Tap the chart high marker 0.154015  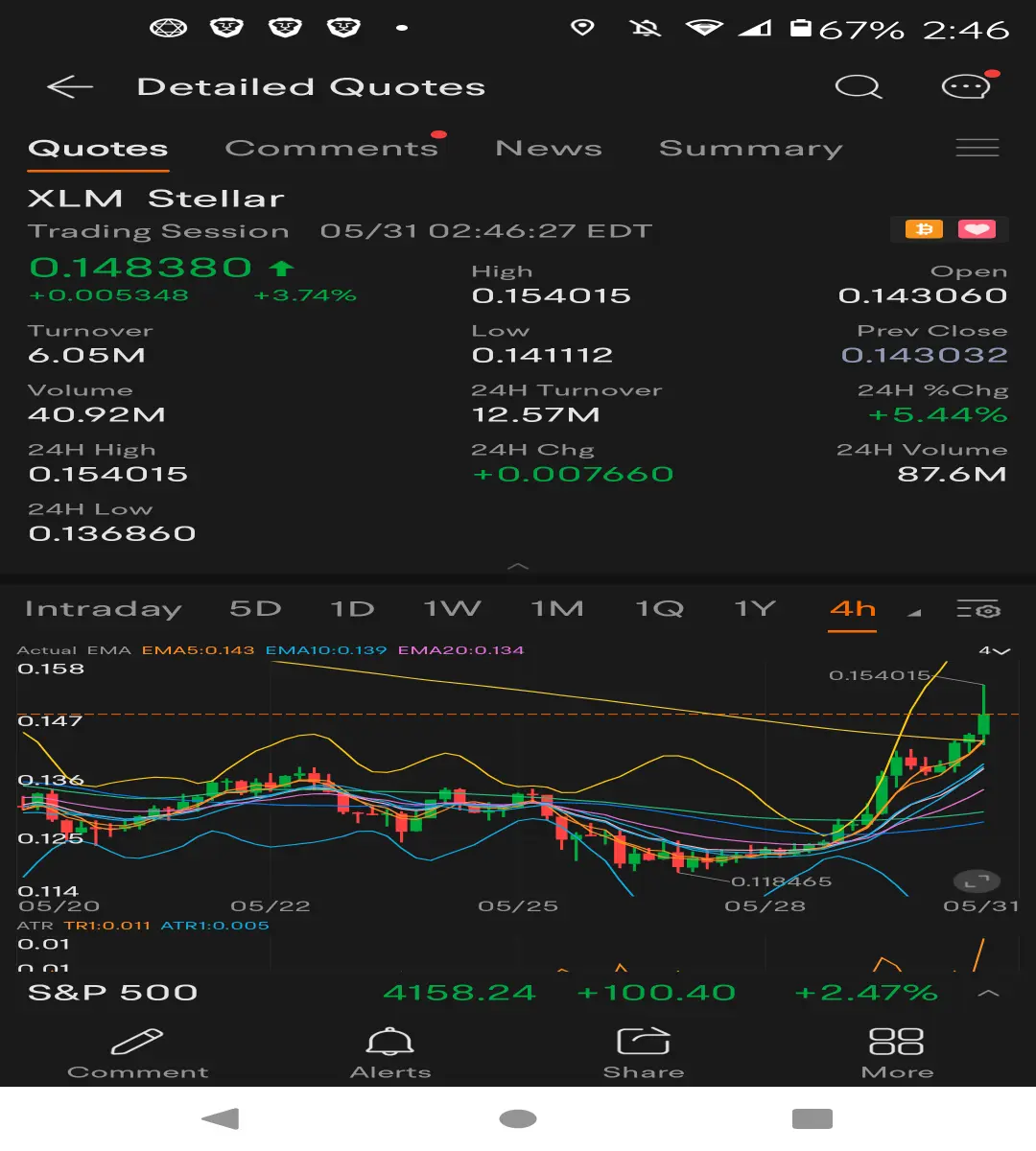pyautogui.click(x=880, y=675)
